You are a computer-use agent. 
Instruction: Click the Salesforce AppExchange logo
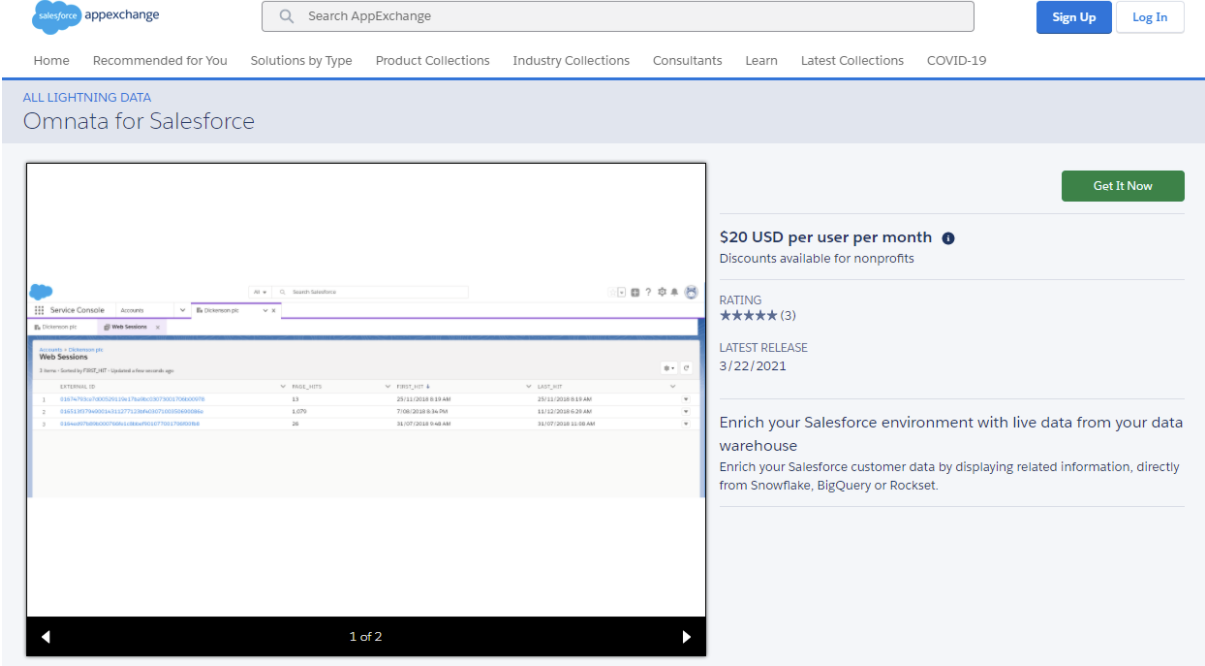point(96,16)
